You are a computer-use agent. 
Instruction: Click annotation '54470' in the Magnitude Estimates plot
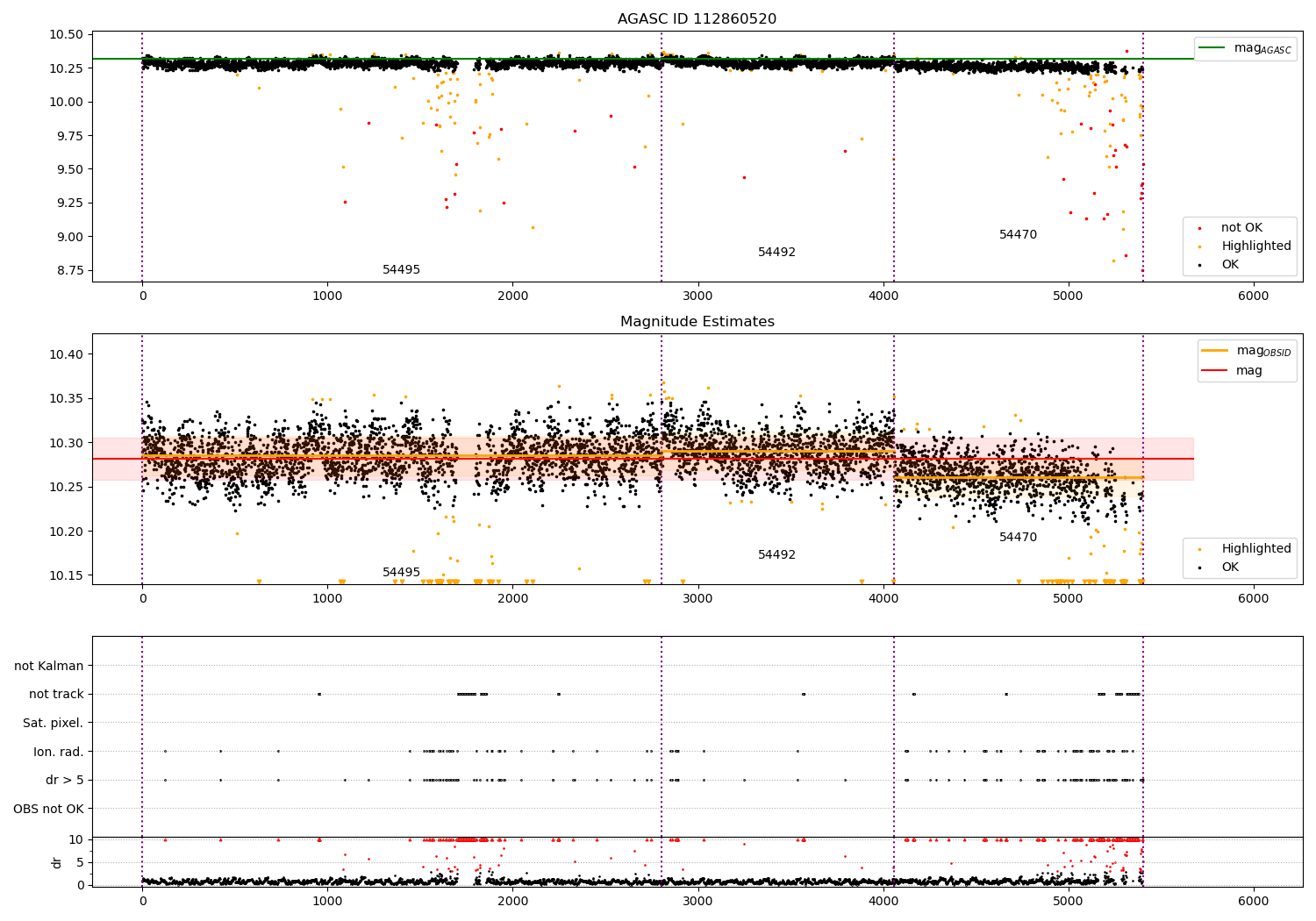click(x=1018, y=538)
